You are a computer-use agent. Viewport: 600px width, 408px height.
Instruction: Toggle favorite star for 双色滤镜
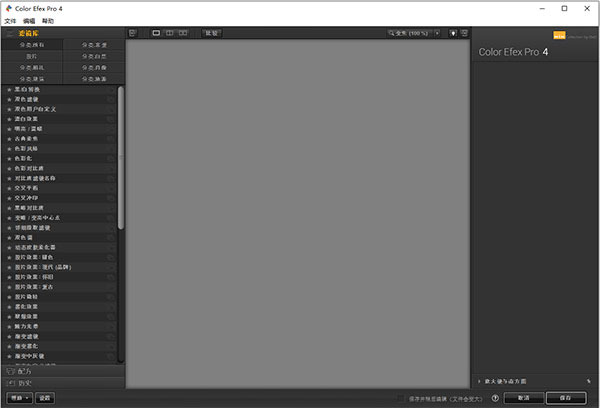(x=9, y=100)
